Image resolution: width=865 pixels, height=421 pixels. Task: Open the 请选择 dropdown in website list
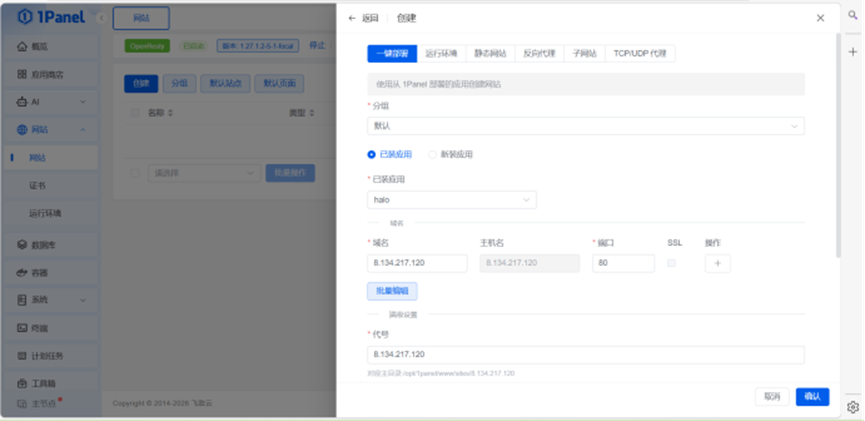[x=204, y=173]
